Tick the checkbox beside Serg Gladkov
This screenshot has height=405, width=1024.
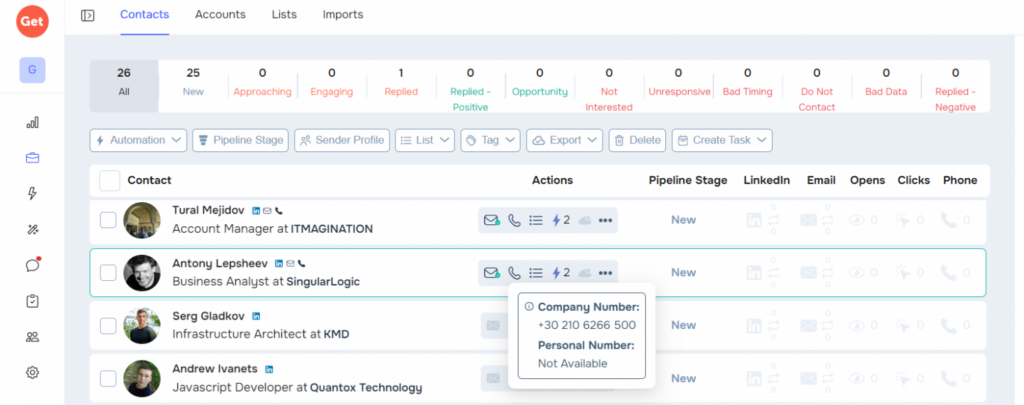[108, 325]
